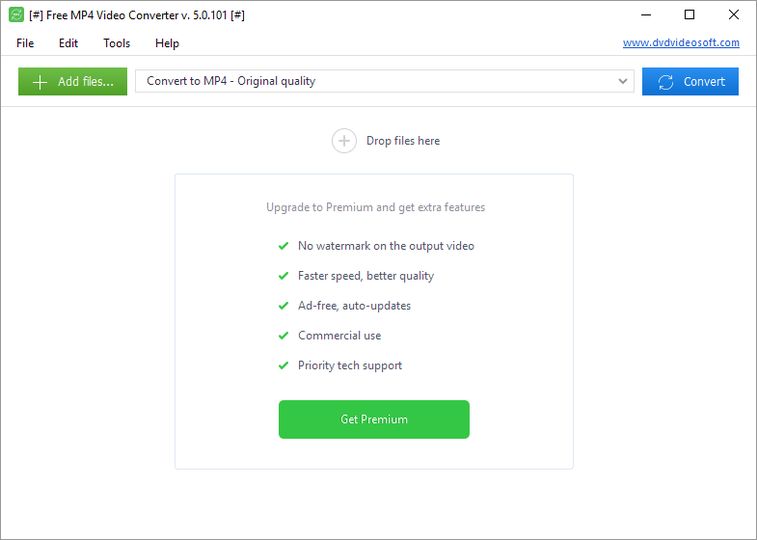Open the Edit menu

point(68,43)
